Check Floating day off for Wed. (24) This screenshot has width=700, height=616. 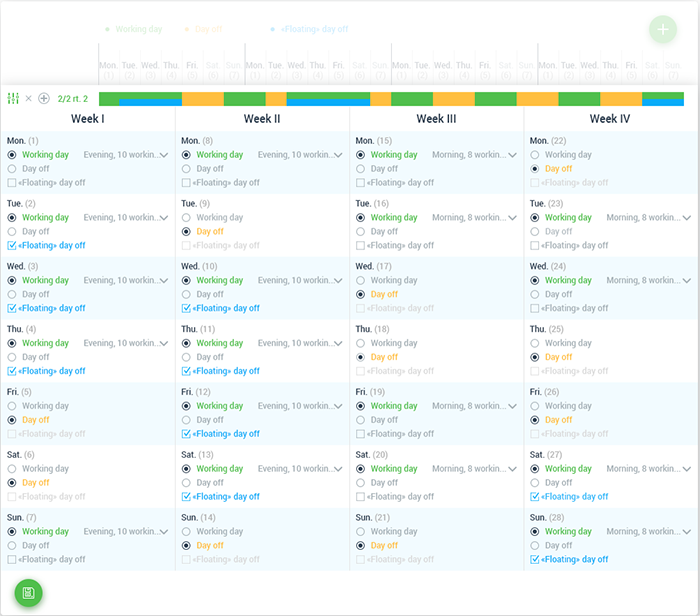(x=534, y=308)
